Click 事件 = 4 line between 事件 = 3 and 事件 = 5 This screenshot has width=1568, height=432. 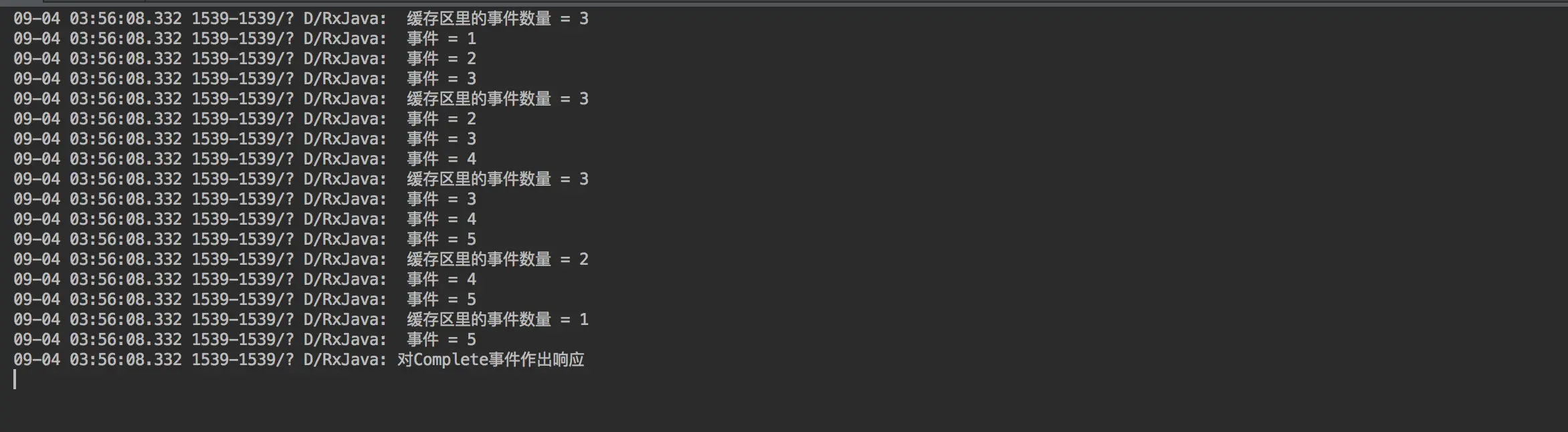click(x=245, y=219)
